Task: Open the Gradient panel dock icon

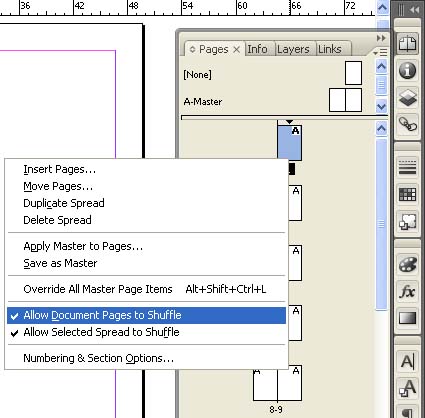Action: click(408, 318)
